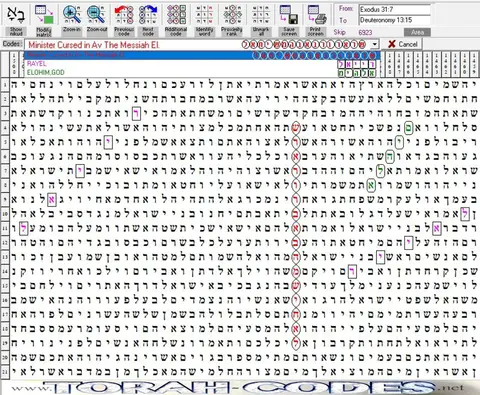The width and height of the screenshot is (480, 395).
Task: Click the Proximity rank icon
Action: pyautogui.click(x=232, y=14)
